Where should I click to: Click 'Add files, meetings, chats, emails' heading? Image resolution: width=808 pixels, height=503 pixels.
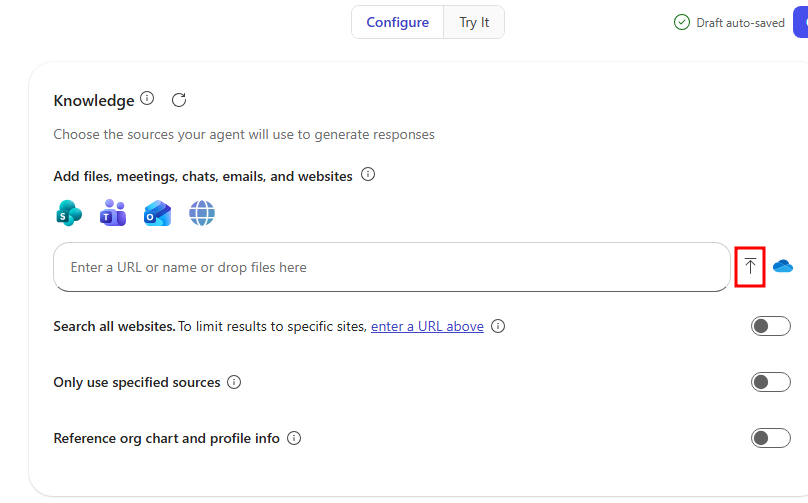point(203,176)
